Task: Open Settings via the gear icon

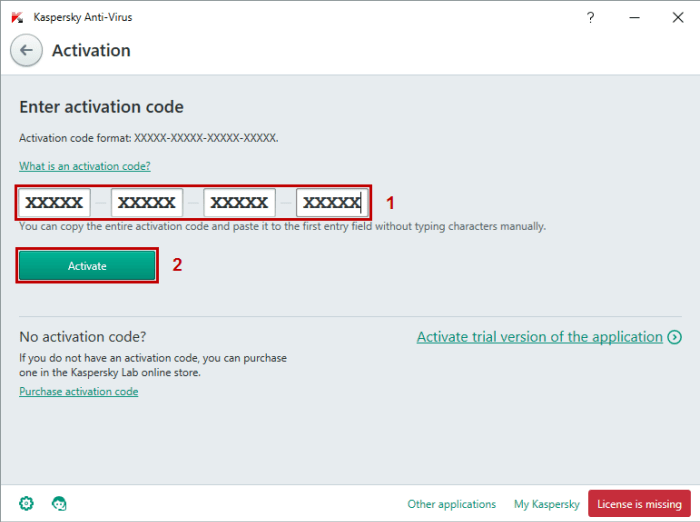Action: pos(26,503)
